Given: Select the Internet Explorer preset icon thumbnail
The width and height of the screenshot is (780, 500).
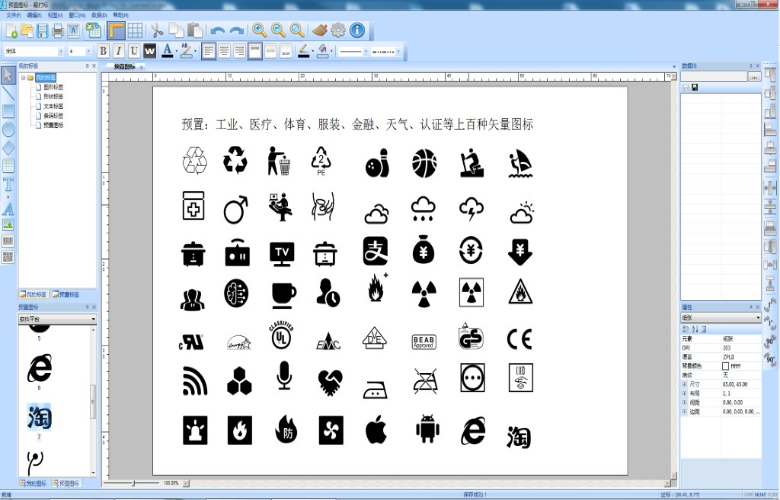Looking at the screenshot, I should click(x=39, y=368).
